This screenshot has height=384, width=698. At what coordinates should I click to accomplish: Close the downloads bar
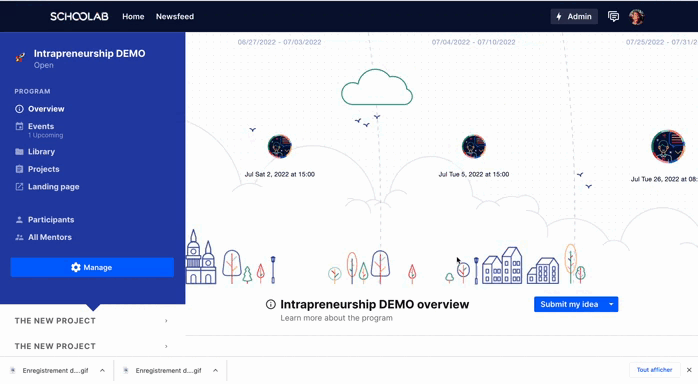tap(689, 370)
